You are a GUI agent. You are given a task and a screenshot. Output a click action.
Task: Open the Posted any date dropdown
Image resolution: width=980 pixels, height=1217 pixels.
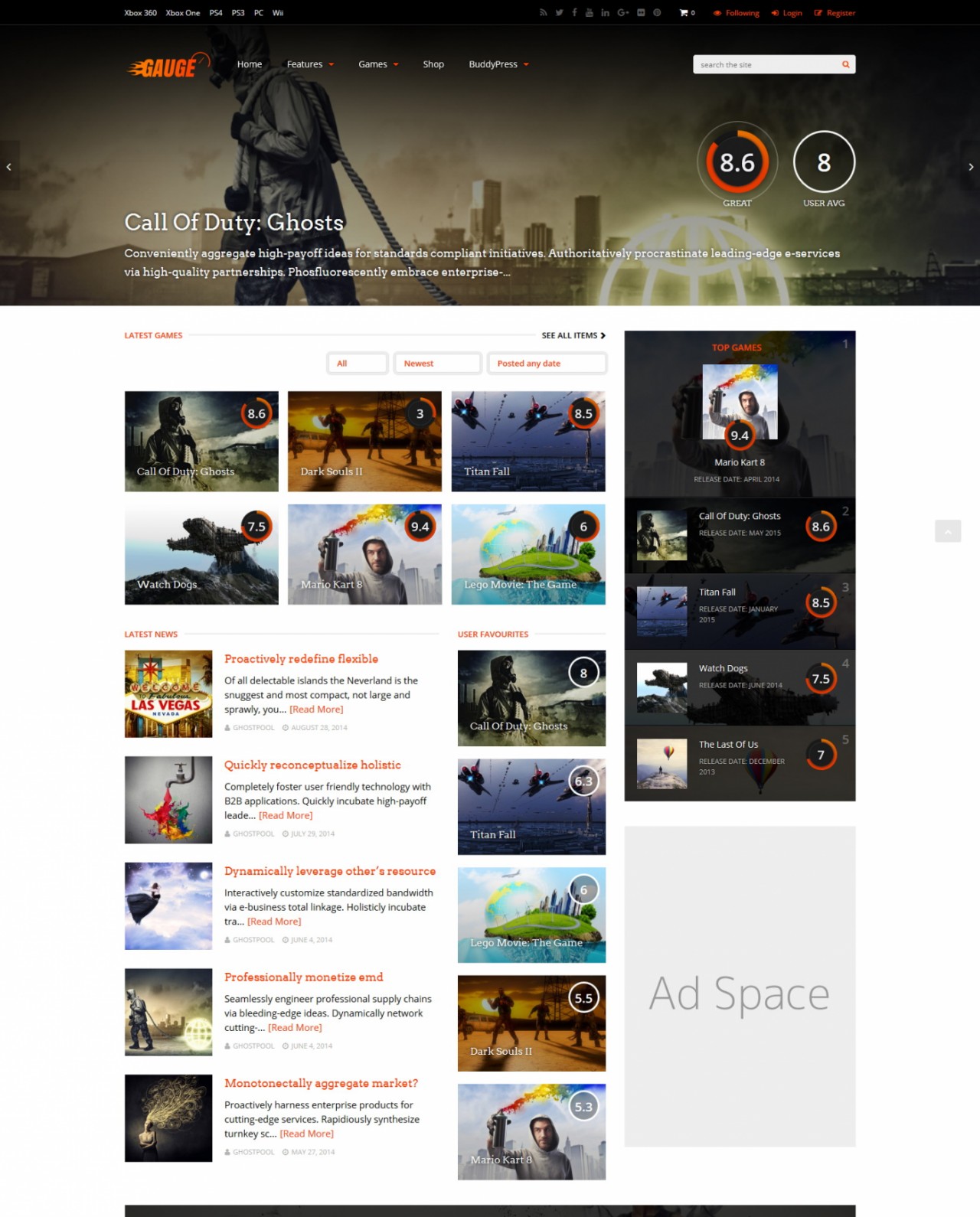pyautogui.click(x=547, y=364)
